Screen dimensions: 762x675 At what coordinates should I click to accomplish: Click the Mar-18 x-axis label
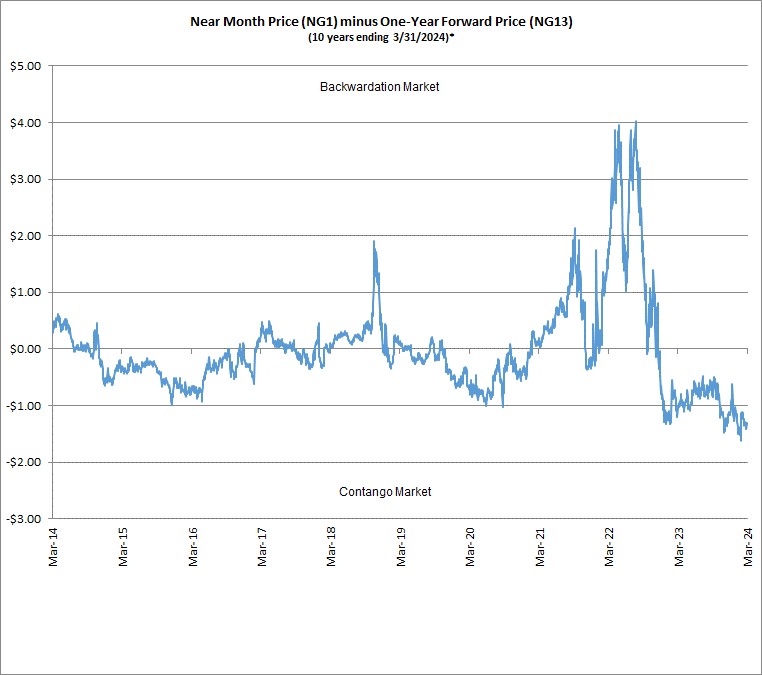tap(331, 547)
